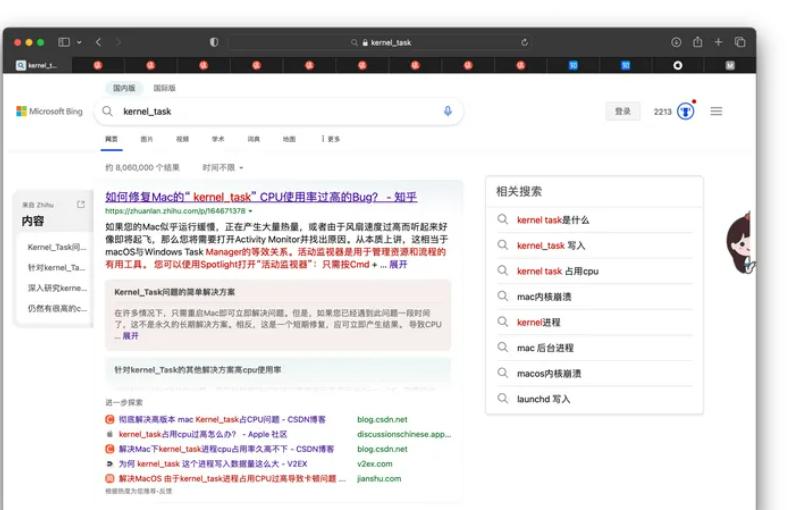Open 为何 kernel_task 写入数据量这么大 V2EX link
The height and width of the screenshot is (510, 797).
click(x=213, y=464)
